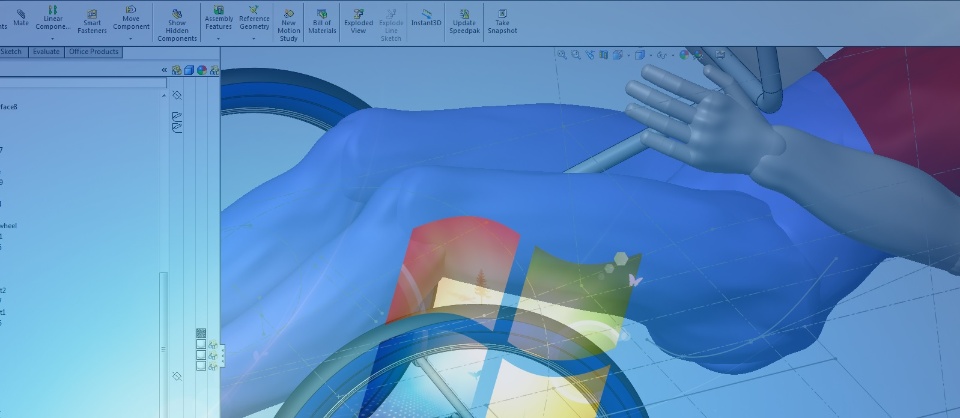Click feature tree scrollbar thumb

(163, 345)
